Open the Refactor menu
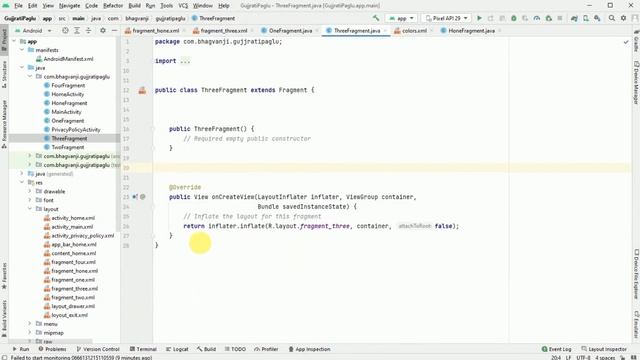This screenshot has width=640, height=360. click(x=113, y=6)
